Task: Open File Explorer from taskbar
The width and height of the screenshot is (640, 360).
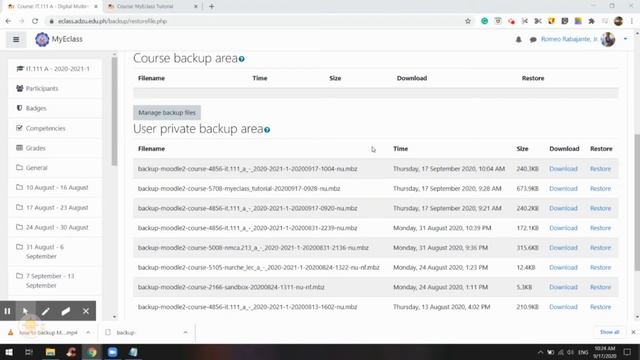Action: 50,352
